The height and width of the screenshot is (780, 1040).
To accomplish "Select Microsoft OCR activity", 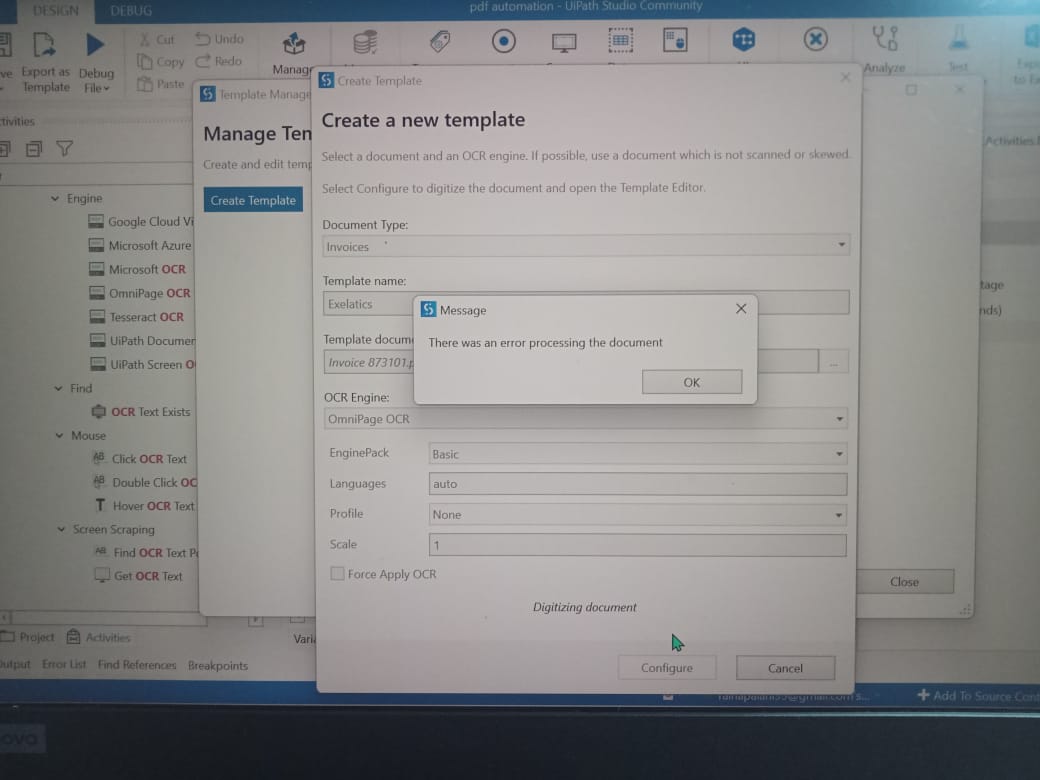I will 138,269.
